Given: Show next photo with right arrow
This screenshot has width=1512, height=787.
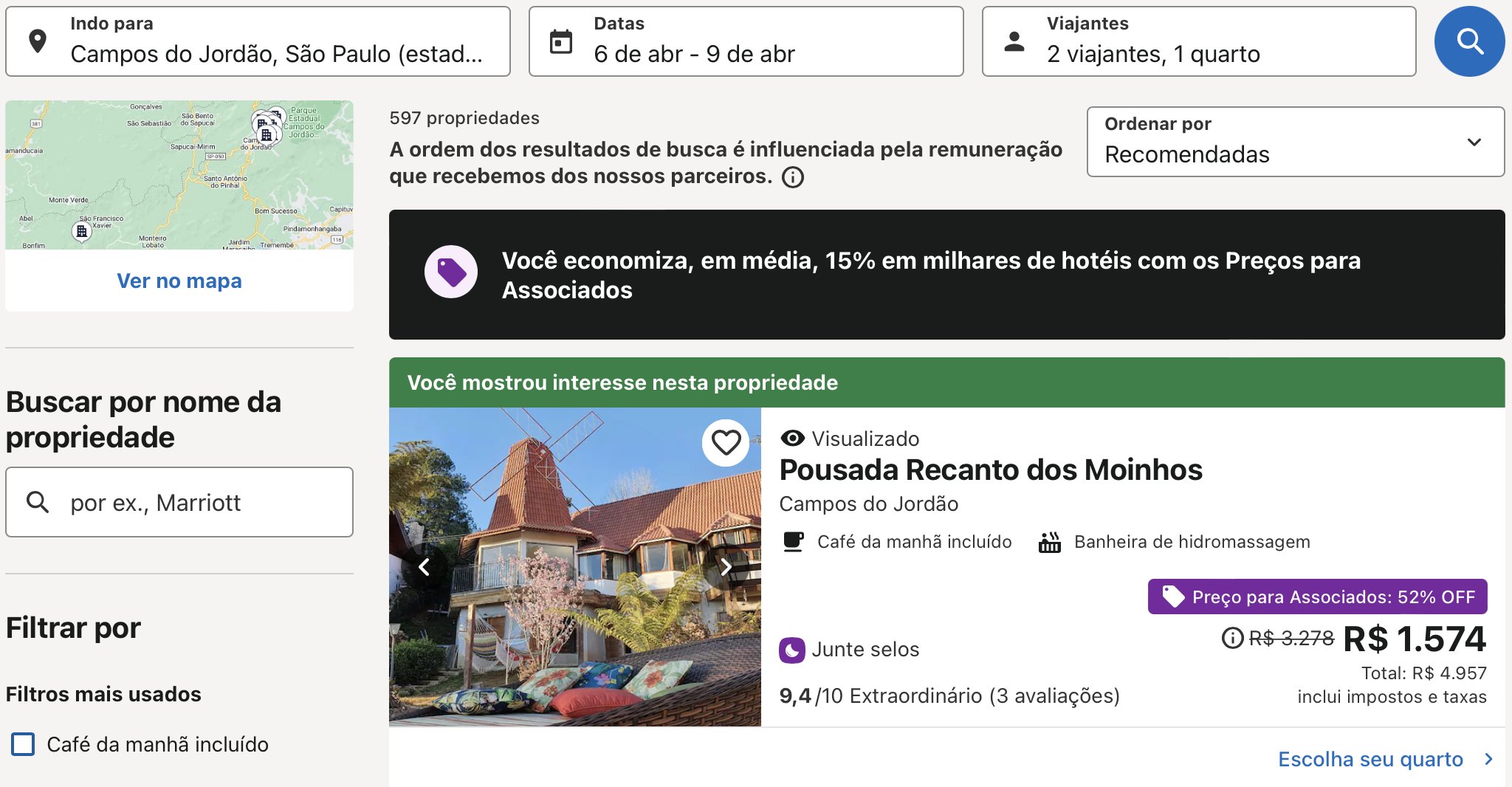Looking at the screenshot, I should point(726,567).
